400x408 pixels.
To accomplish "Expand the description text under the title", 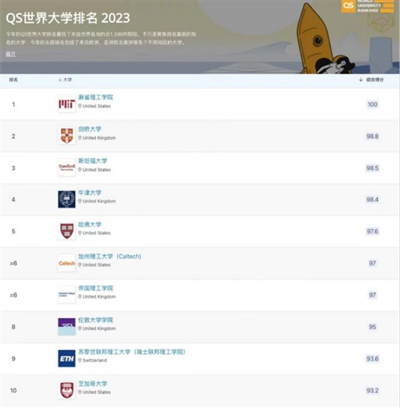I will pyautogui.click(x=11, y=54).
